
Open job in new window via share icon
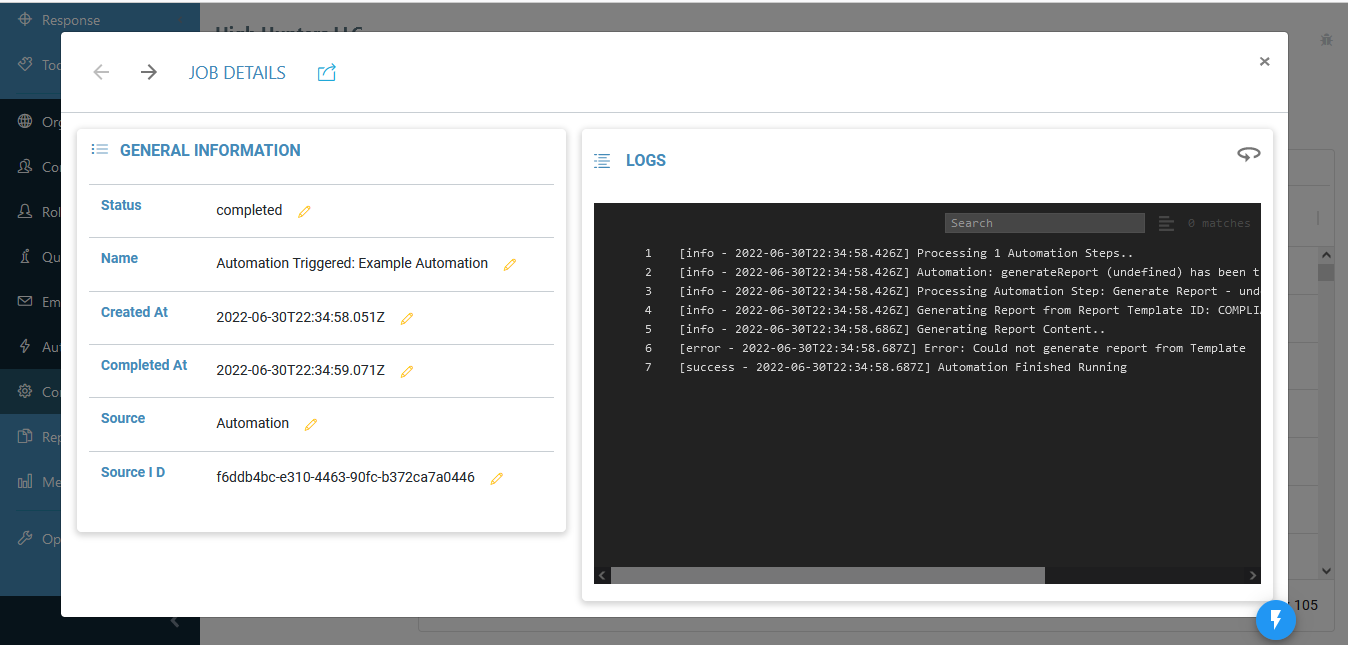point(326,73)
